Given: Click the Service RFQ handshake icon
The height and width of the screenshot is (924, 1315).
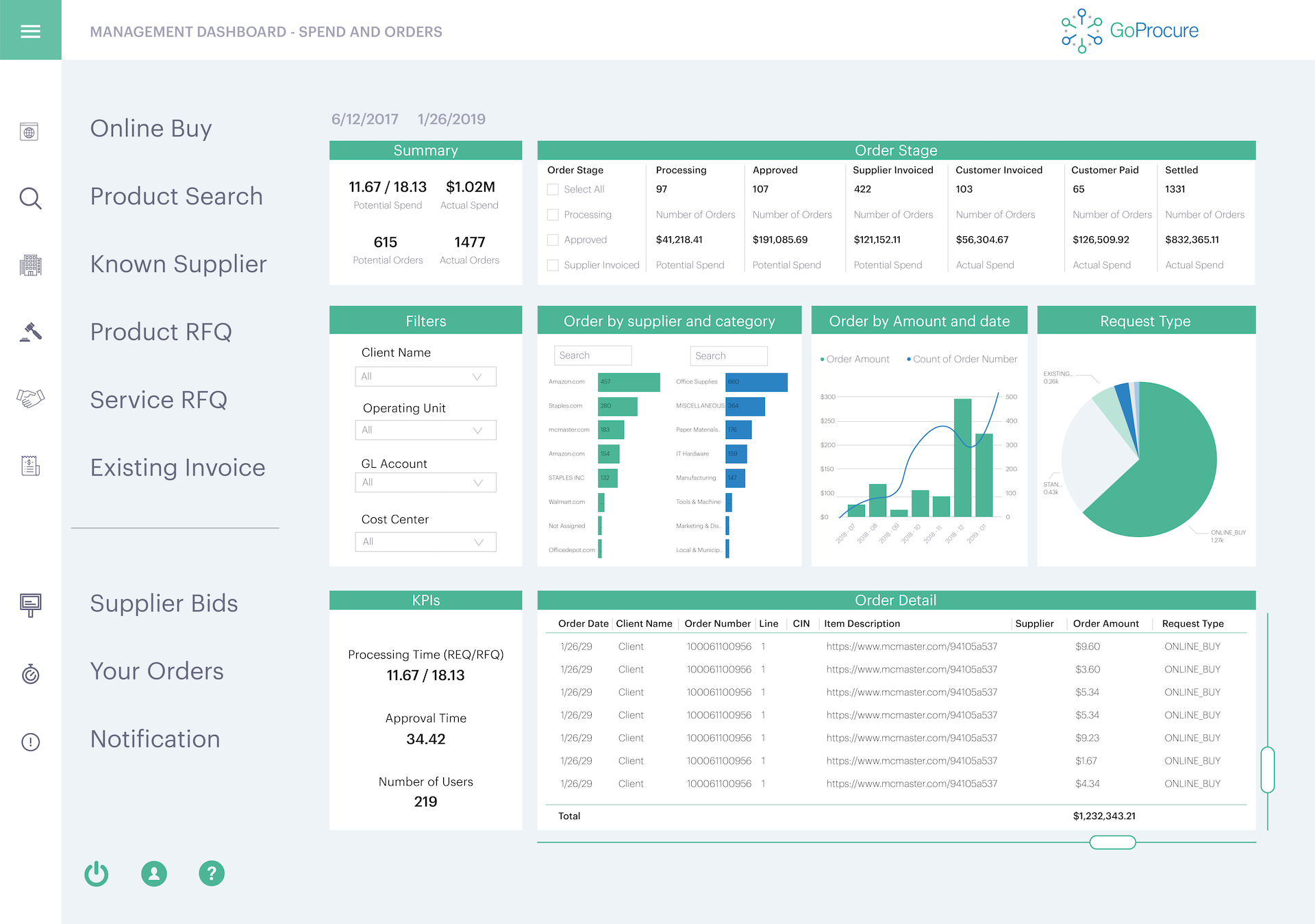Looking at the screenshot, I should [30, 398].
